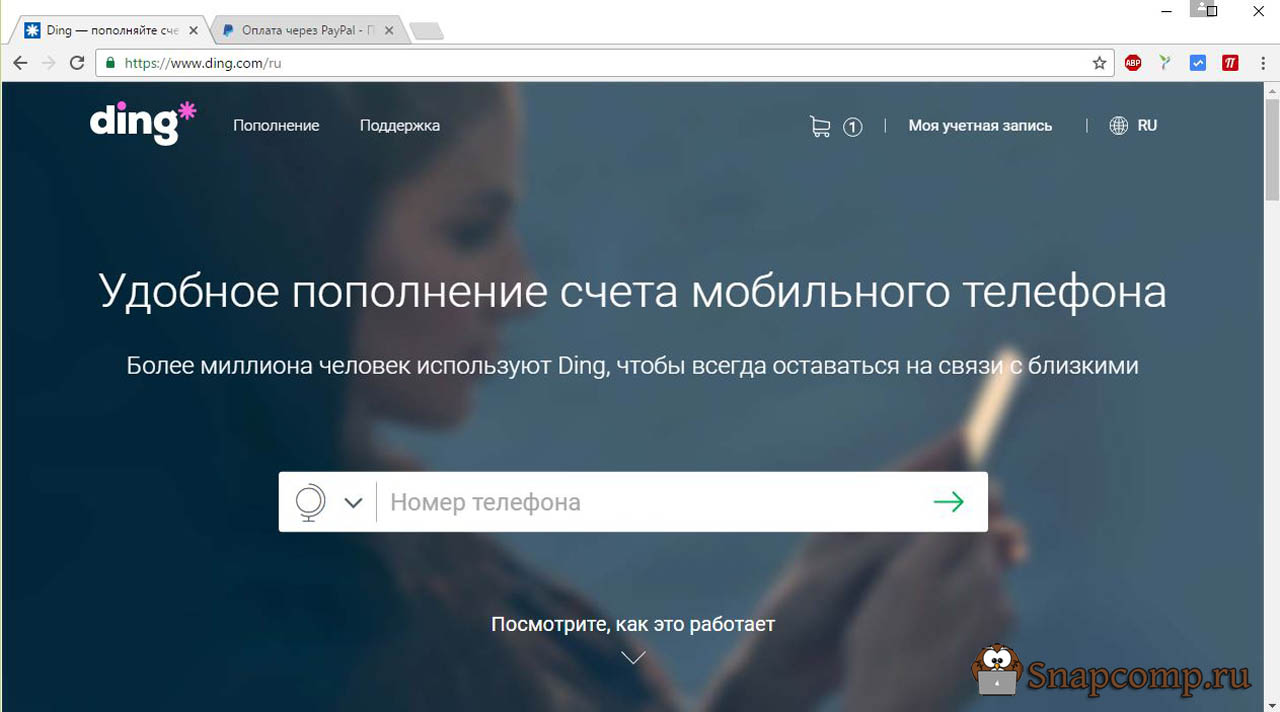Click the down chevron below 'Посмотрите, как это работает'
This screenshot has height=712, width=1280.
click(633, 657)
